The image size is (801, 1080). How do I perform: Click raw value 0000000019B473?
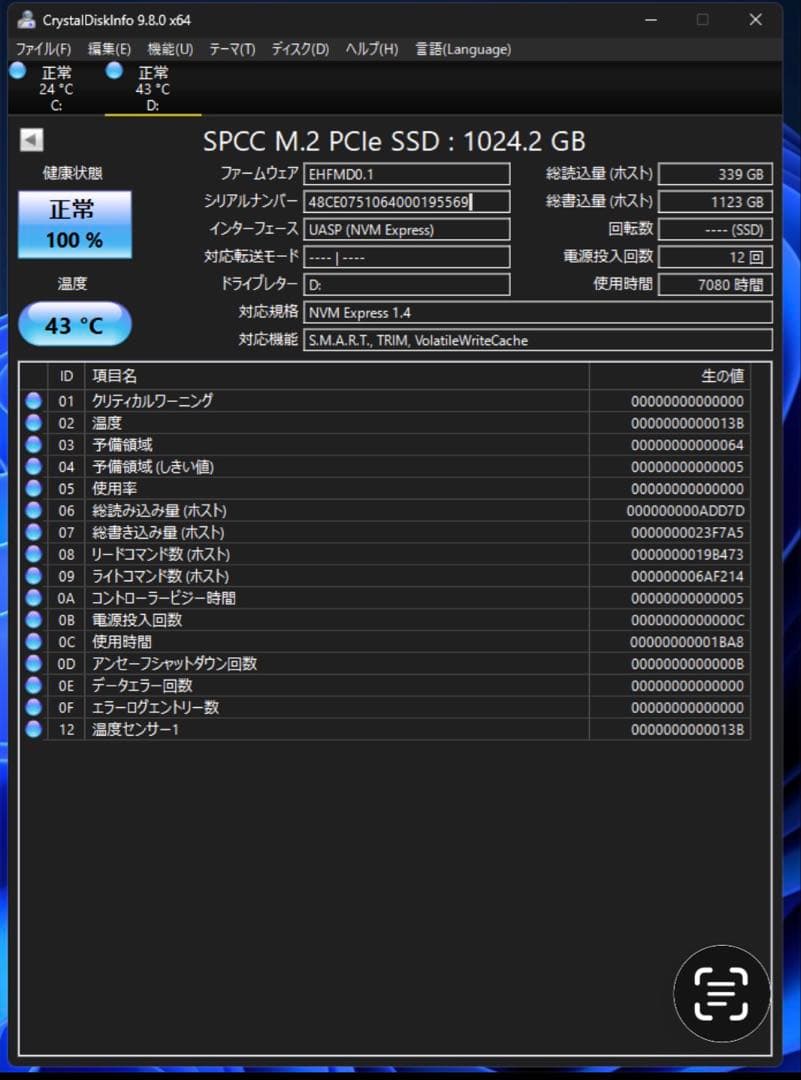pos(687,554)
